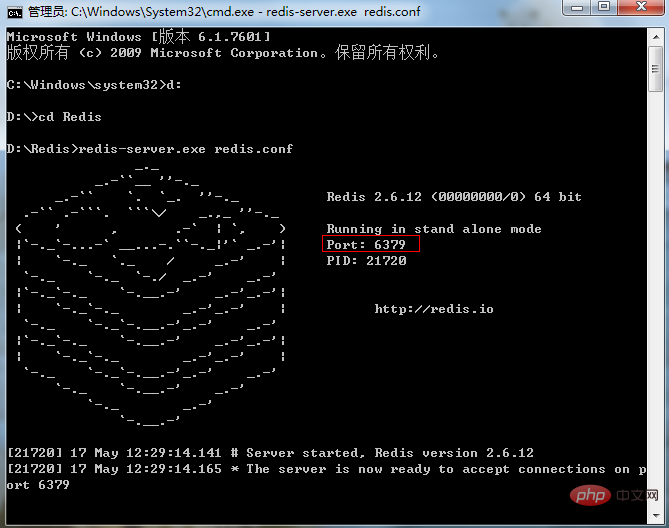Image resolution: width=669 pixels, height=528 pixels.
Task: Click the 'Server started, Redis version 2.6.12' log line
Action: (271, 453)
